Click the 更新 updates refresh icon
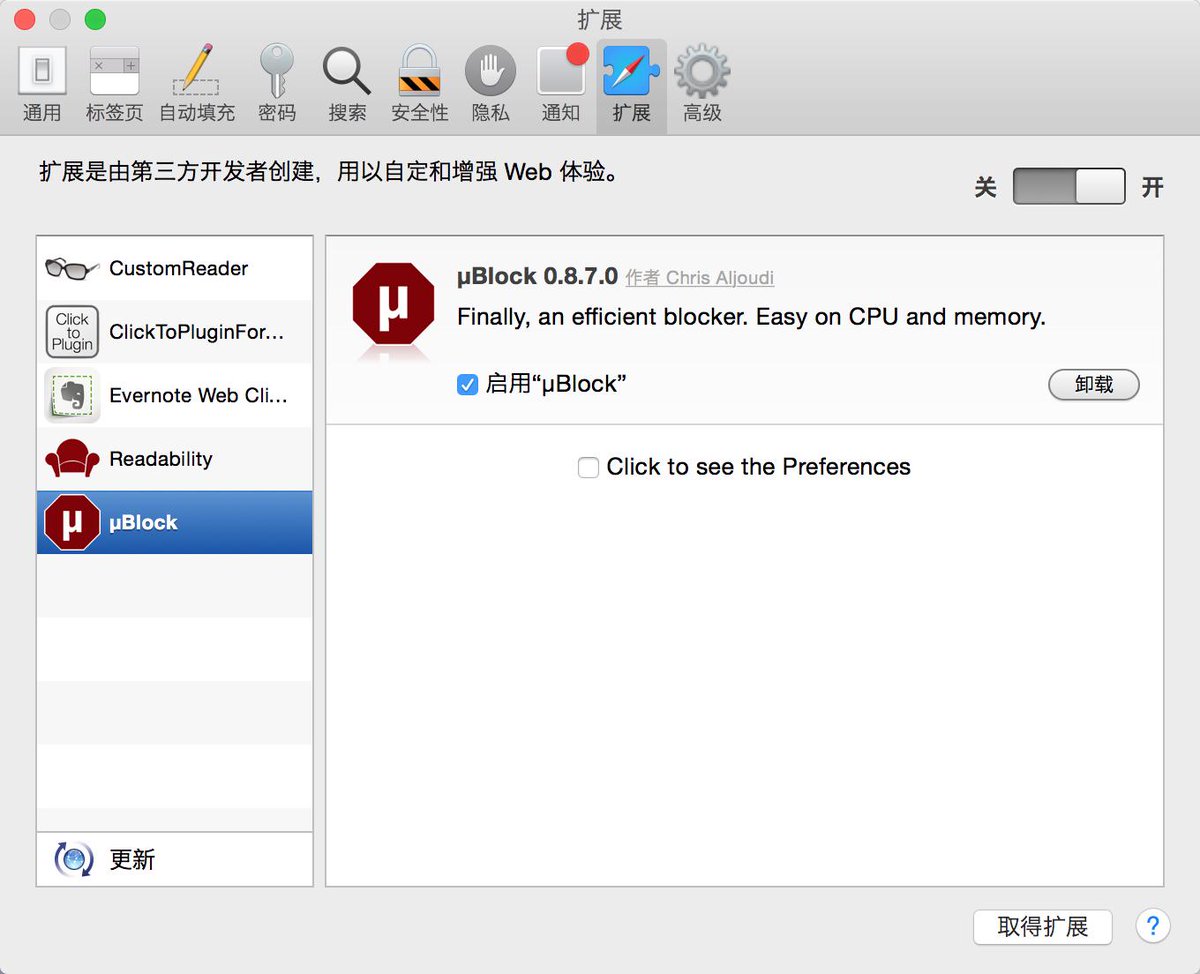 tap(73, 859)
